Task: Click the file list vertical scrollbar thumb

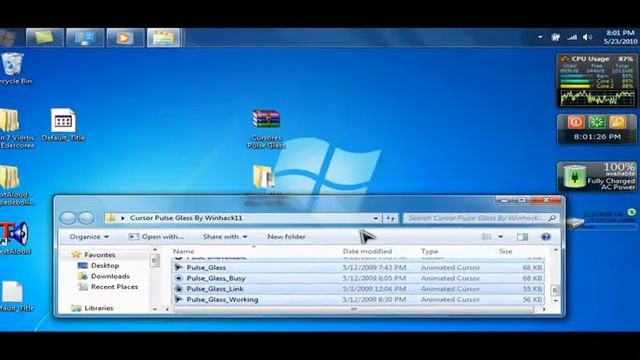Action: (x=555, y=290)
